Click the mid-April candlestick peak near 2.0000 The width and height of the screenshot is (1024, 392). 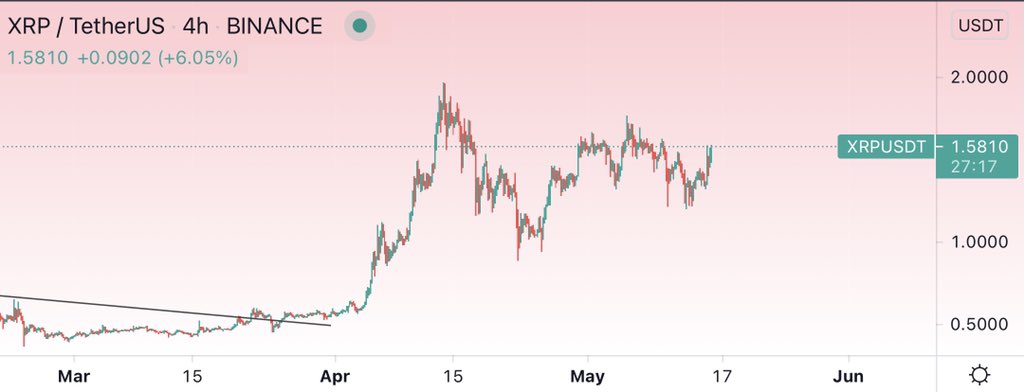click(x=444, y=91)
